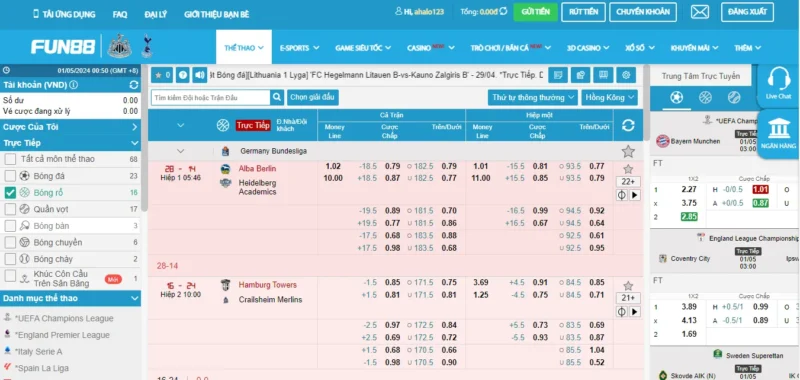Check the Bóng đá checkbox
The image size is (800, 380).
click(10, 176)
